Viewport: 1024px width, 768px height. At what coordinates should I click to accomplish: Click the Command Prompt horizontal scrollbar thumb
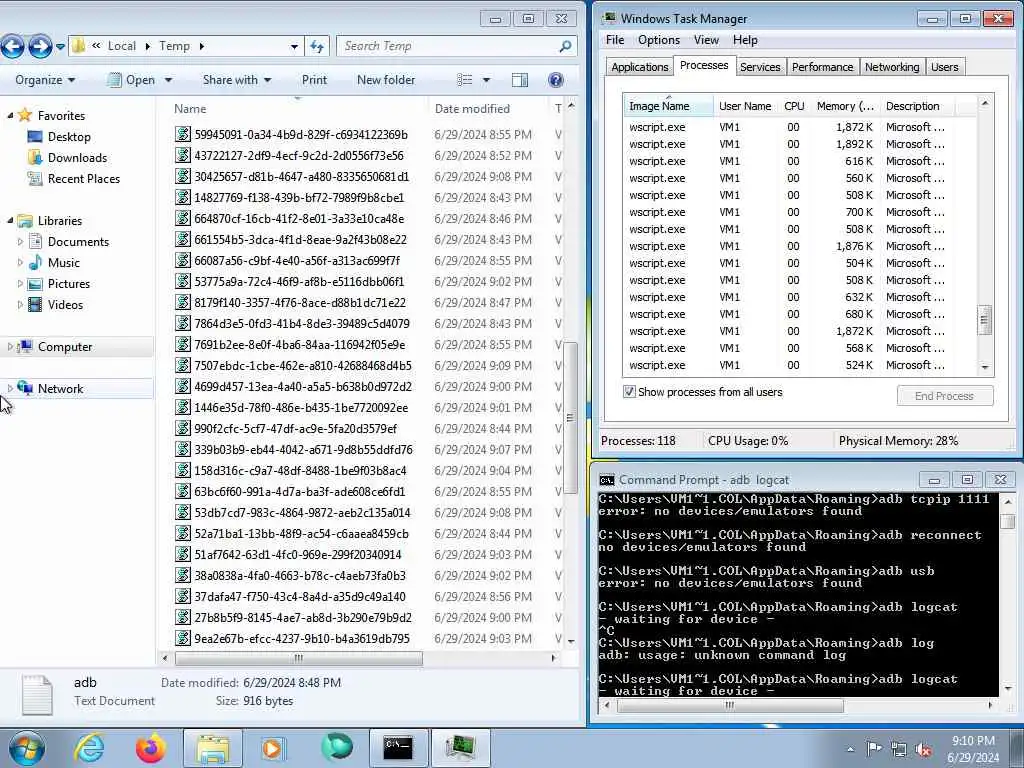coord(729,705)
